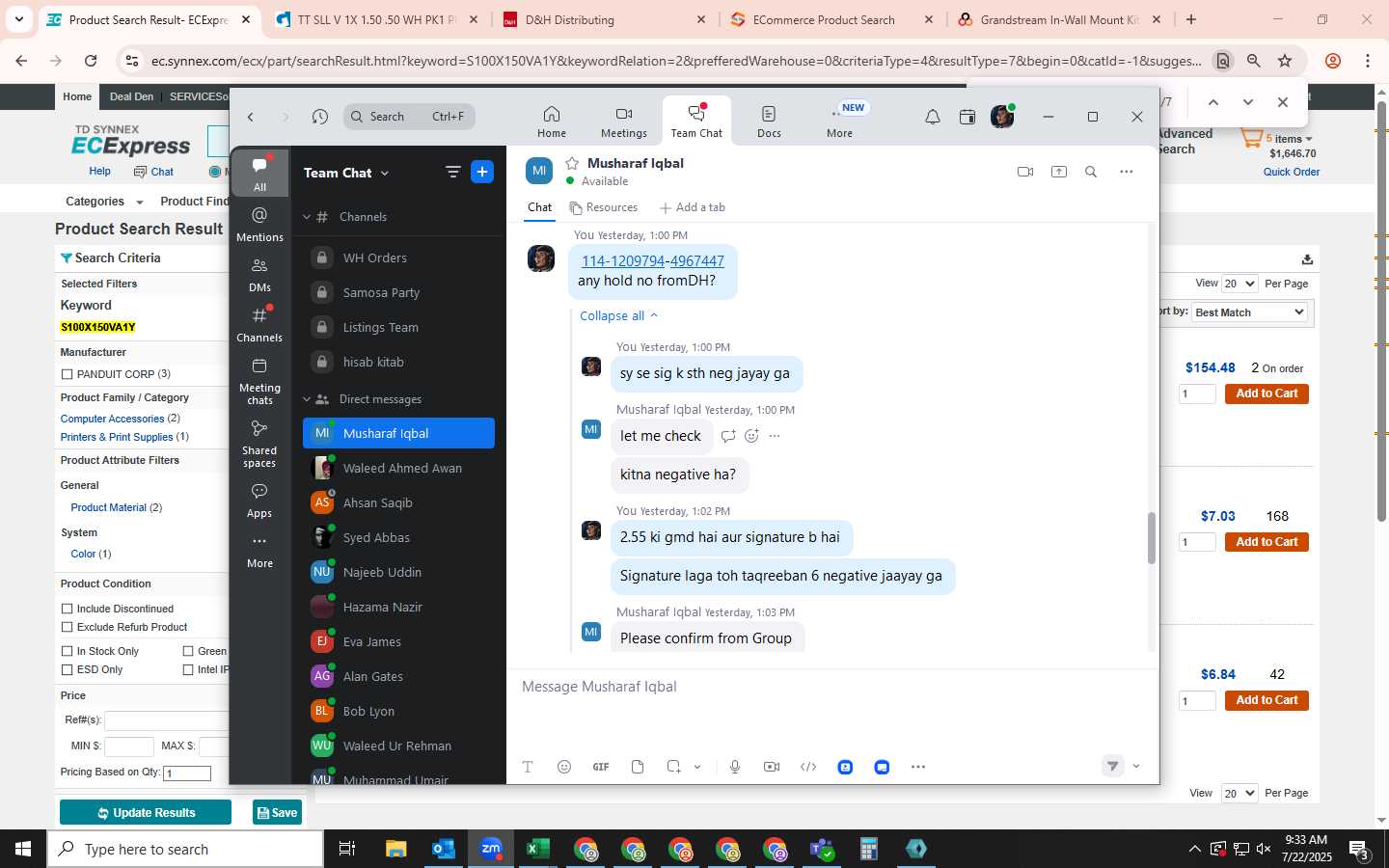Search within Musharaf Iqbal chat

click(1091, 172)
